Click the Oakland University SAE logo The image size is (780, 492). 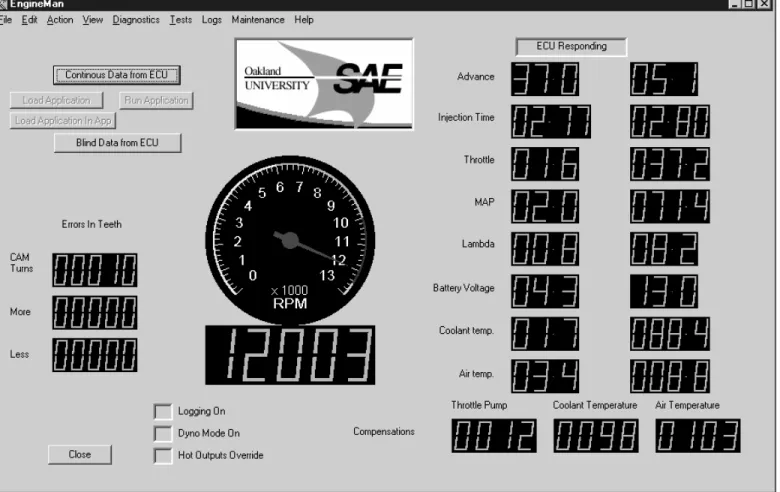[x=324, y=84]
